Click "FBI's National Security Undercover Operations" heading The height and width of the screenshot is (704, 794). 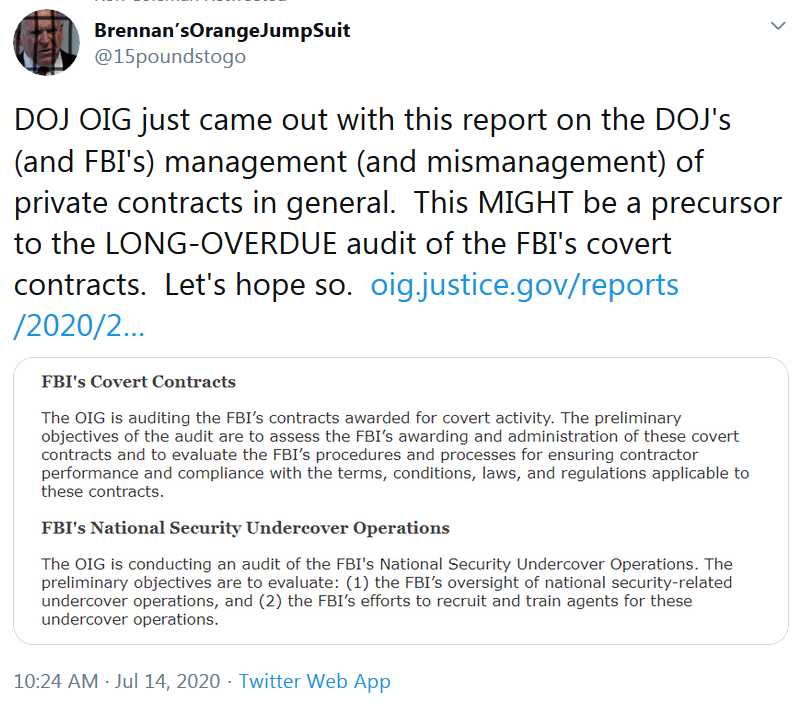click(245, 528)
